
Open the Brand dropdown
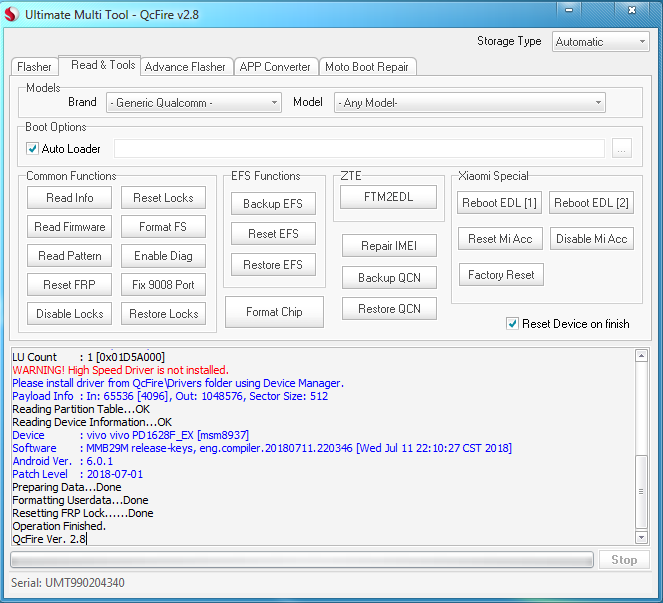tap(194, 103)
